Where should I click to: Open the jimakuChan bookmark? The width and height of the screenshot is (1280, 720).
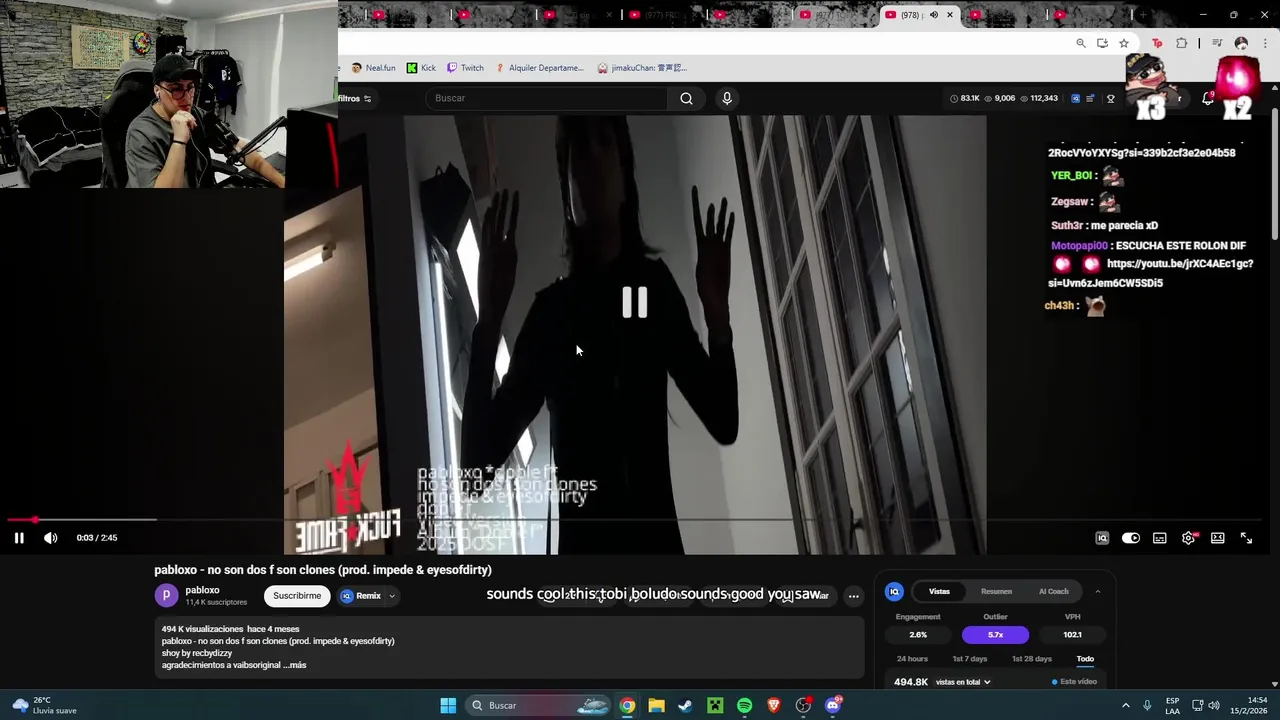pyautogui.click(x=642, y=68)
